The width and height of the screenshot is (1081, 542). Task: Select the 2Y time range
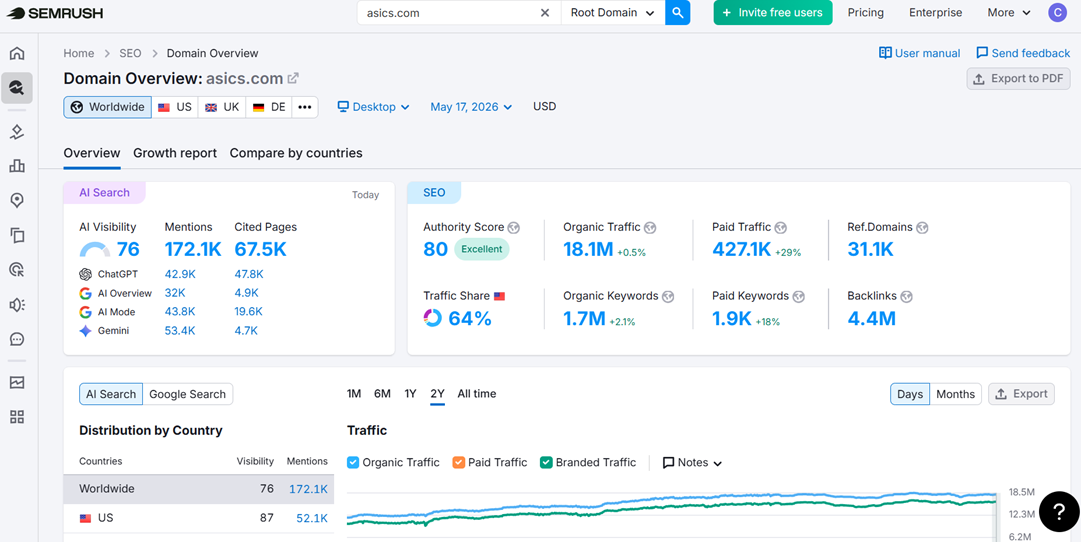click(x=437, y=394)
